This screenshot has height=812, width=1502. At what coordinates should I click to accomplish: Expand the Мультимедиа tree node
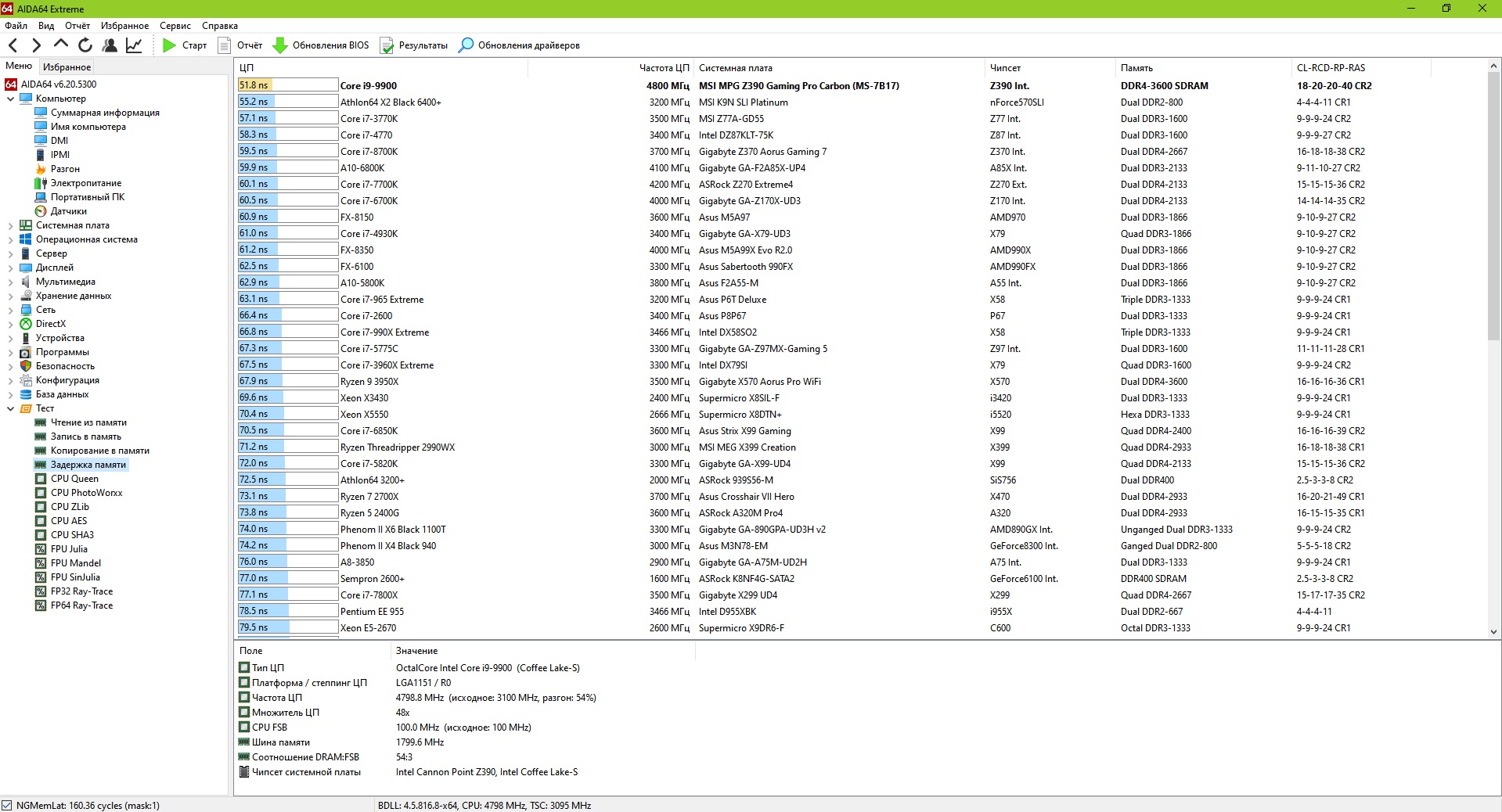[x=10, y=282]
